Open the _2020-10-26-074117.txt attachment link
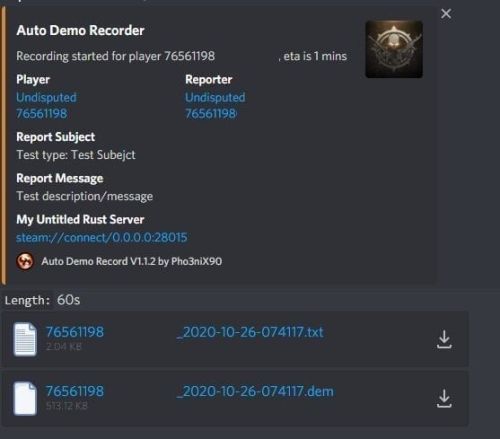Viewport: 500px width, 439px height. coord(250,332)
